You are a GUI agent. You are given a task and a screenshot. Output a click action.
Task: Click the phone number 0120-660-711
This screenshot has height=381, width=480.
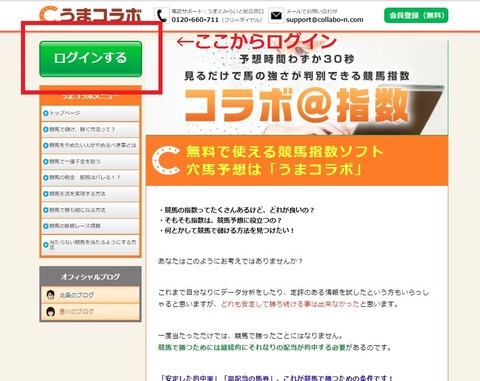coord(195,20)
